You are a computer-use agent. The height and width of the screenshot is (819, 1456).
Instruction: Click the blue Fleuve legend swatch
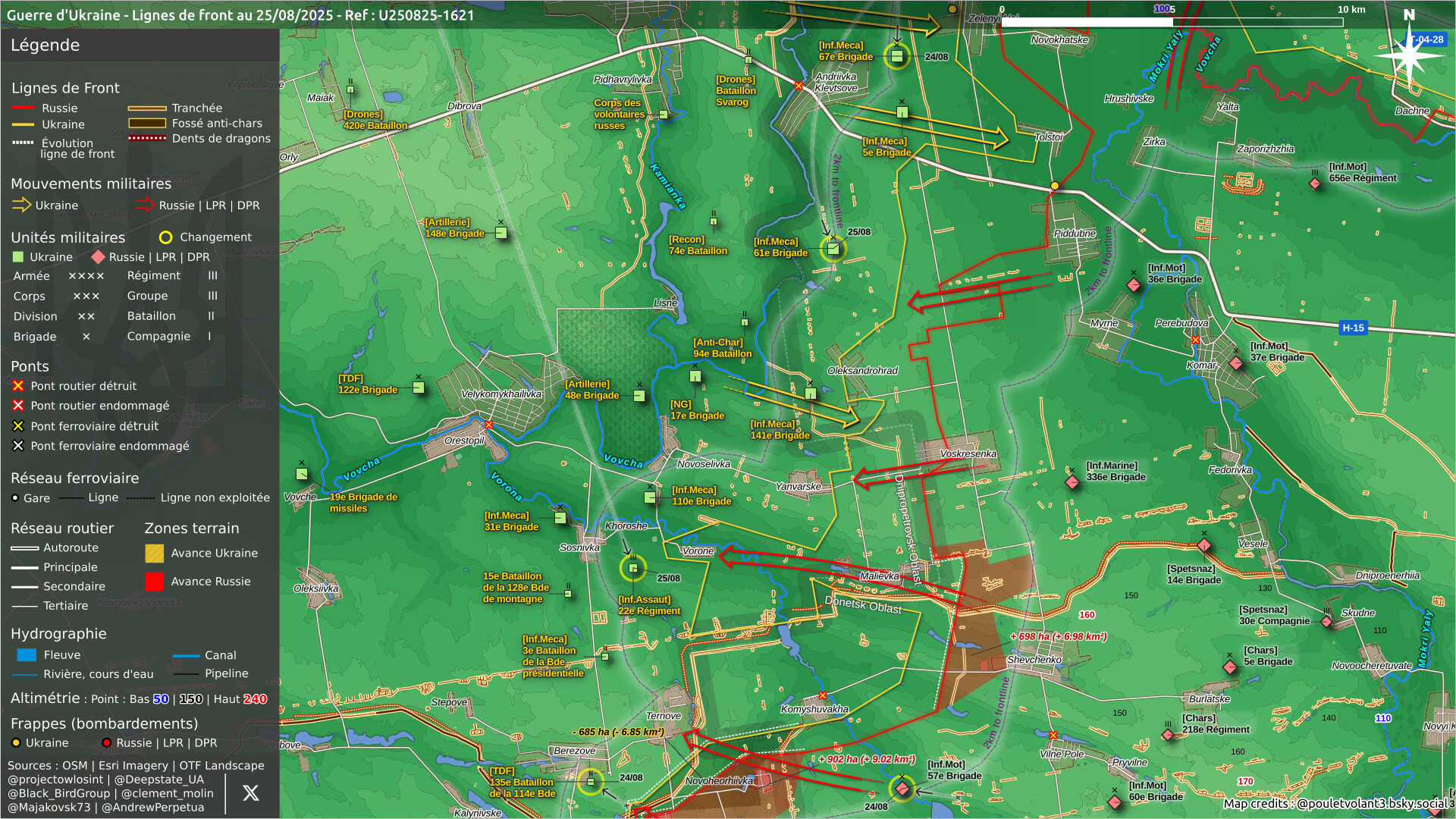pos(27,655)
